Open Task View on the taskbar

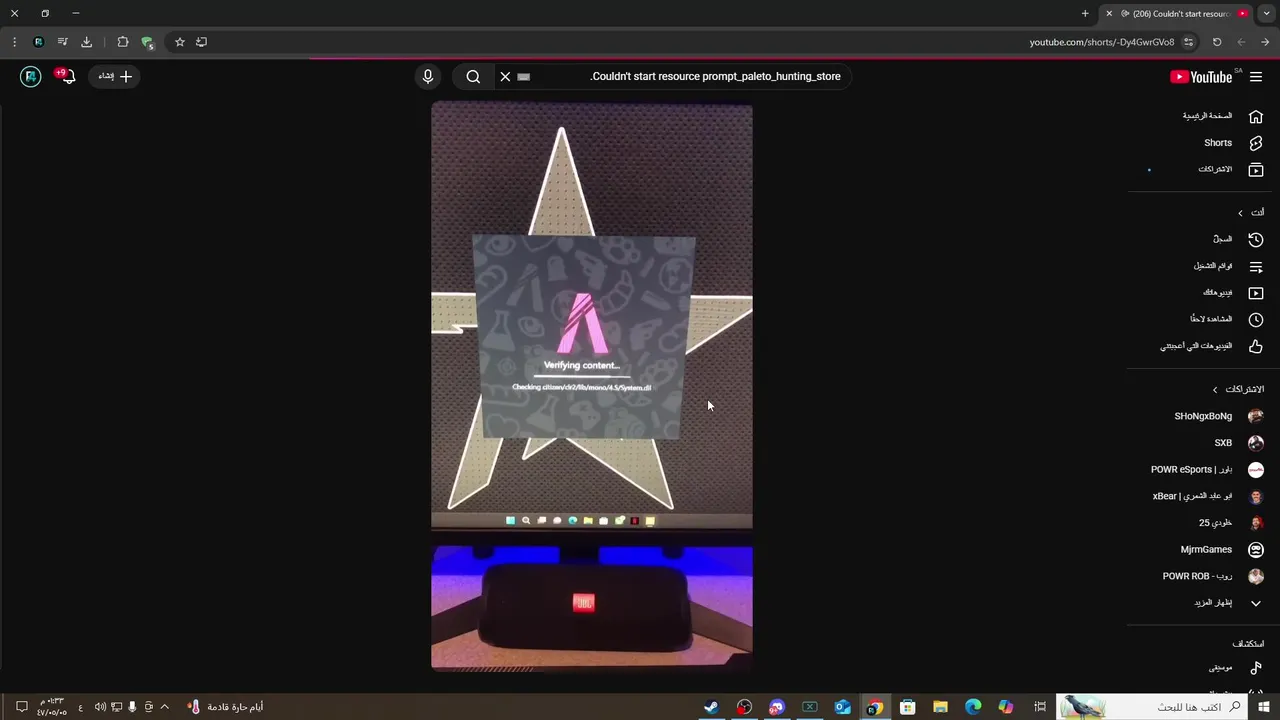coord(1040,707)
